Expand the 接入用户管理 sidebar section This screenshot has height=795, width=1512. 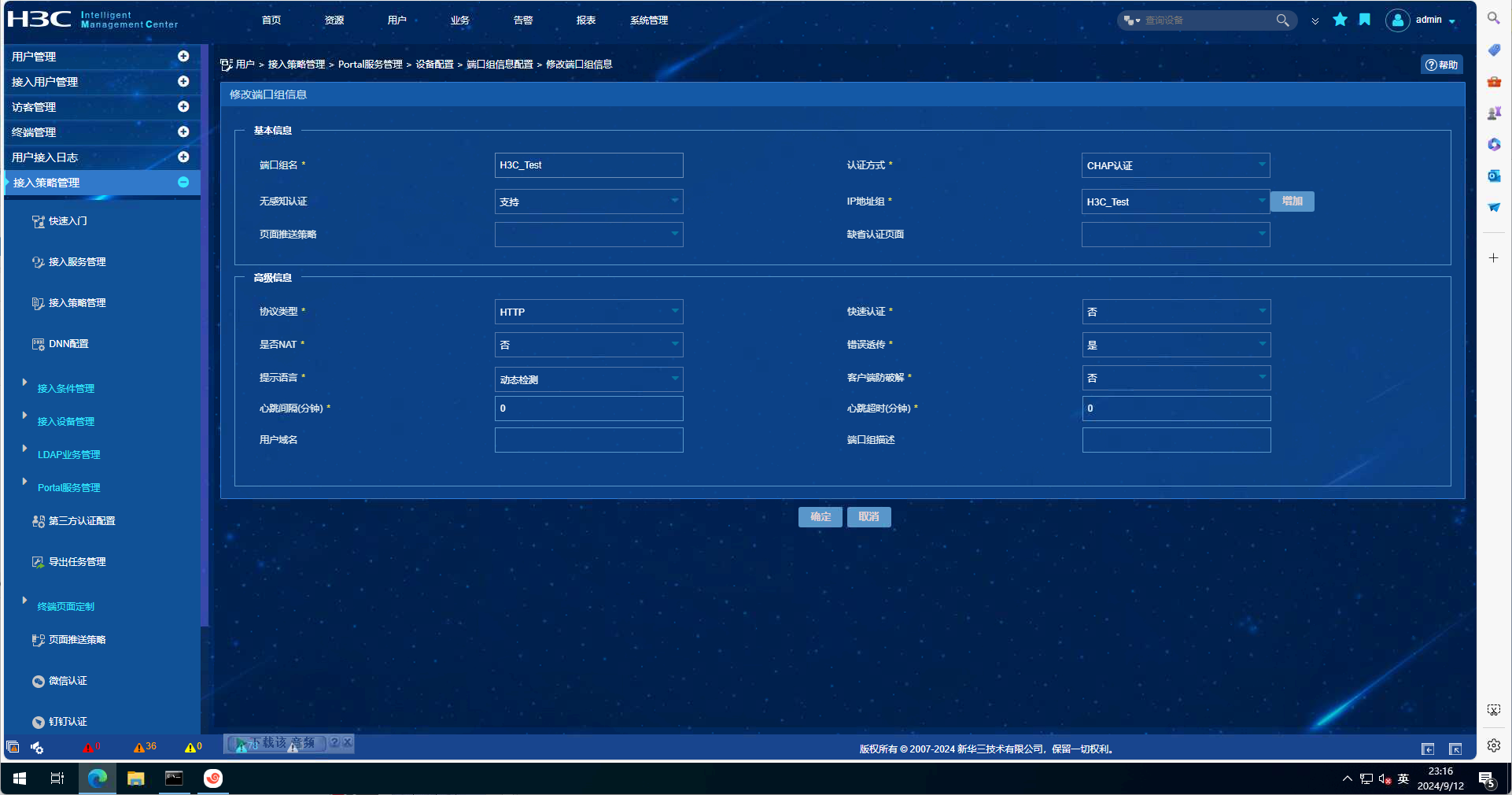click(183, 82)
